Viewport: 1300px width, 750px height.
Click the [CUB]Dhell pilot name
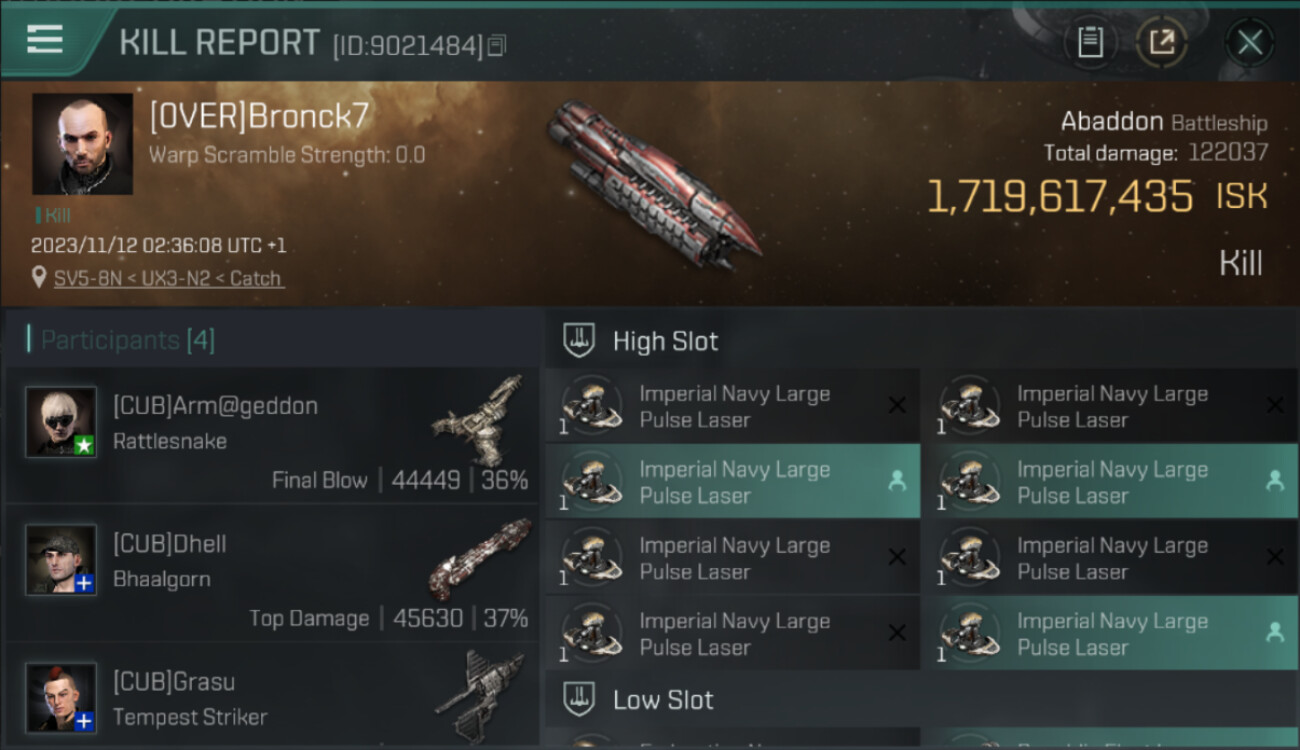click(170, 544)
